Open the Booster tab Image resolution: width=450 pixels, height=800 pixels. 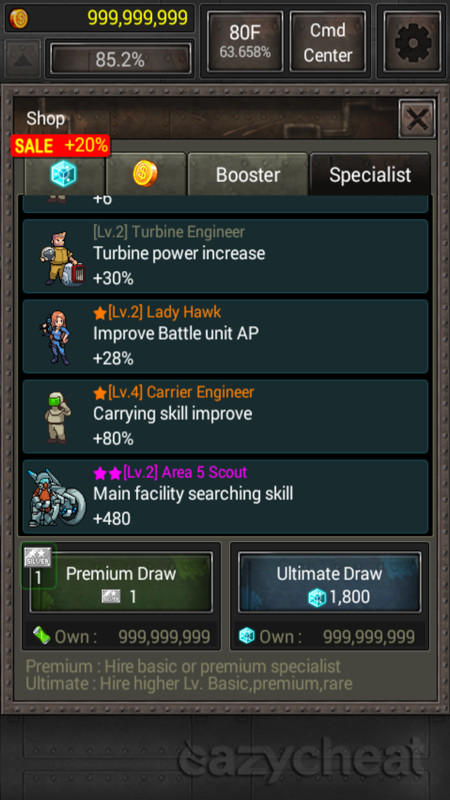pos(247,174)
